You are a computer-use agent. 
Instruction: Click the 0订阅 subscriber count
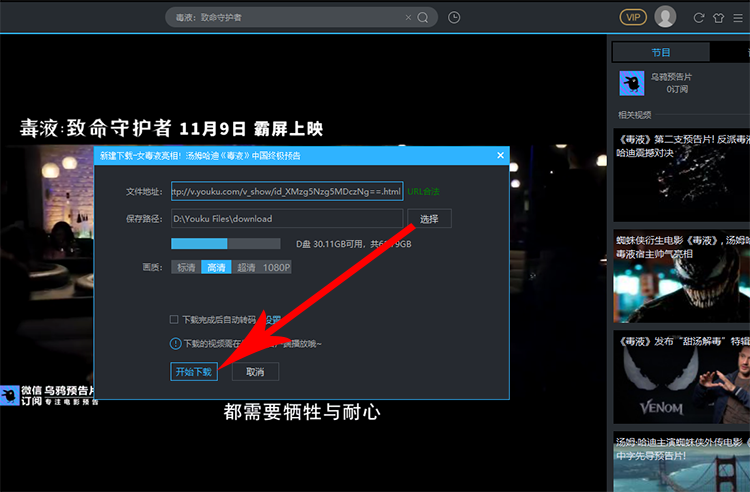pyautogui.click(x=677, y=89)
